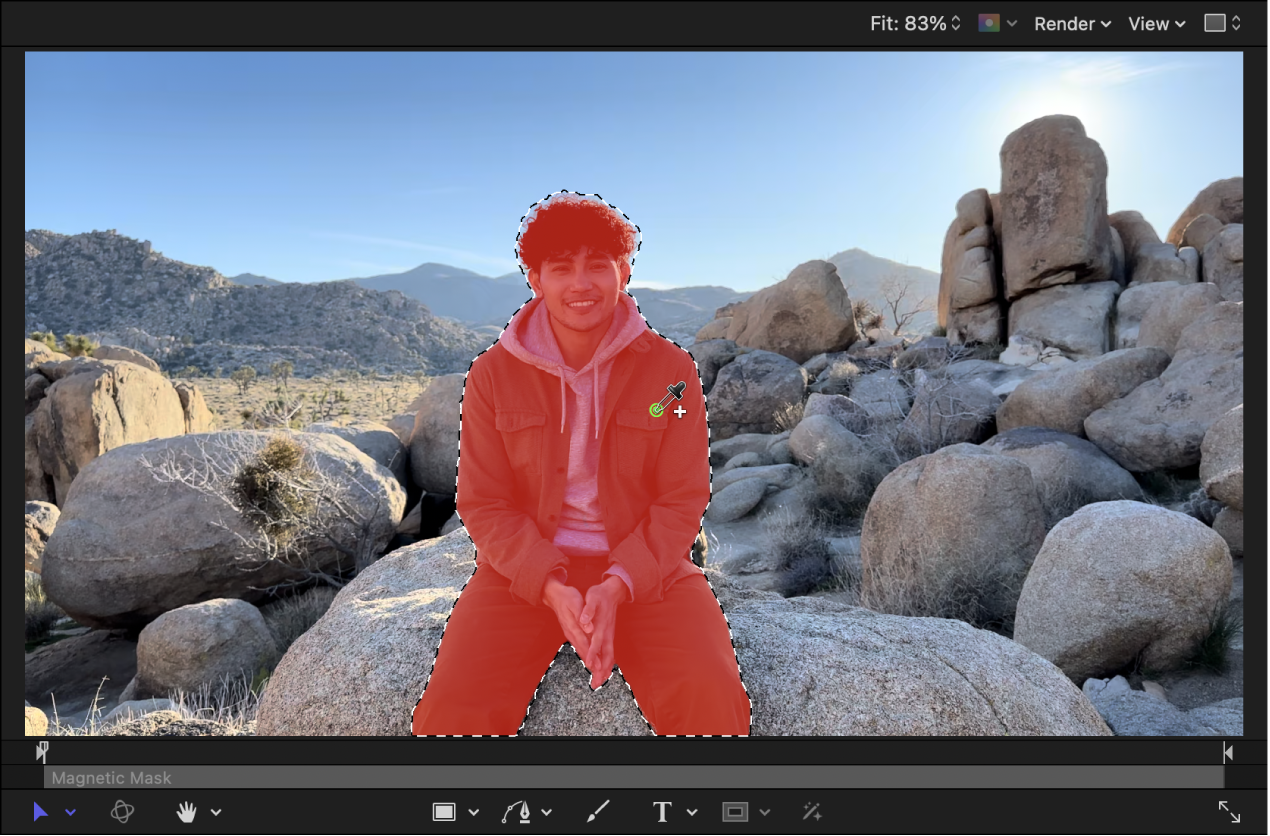Screen dimensions: 1270x836
Task: Open the Magnetic Mask tool
Action: (x=811, y=811)
